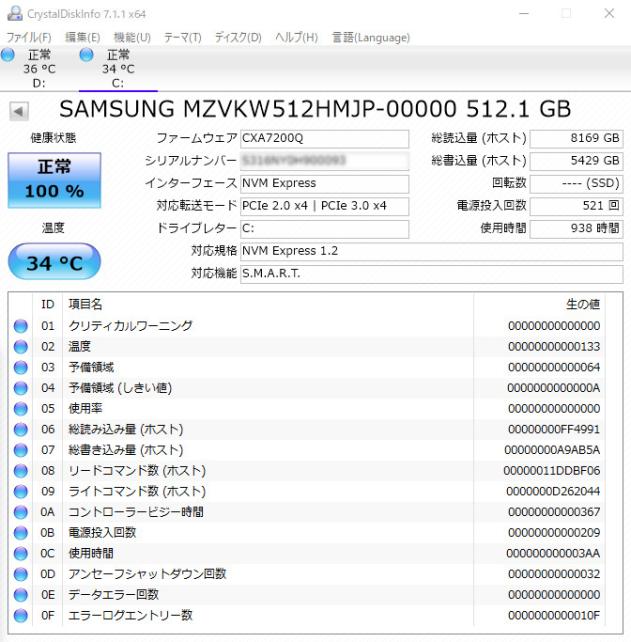
Task: Click the blue status dot for D: drive
Action: [x=7, y=55]
